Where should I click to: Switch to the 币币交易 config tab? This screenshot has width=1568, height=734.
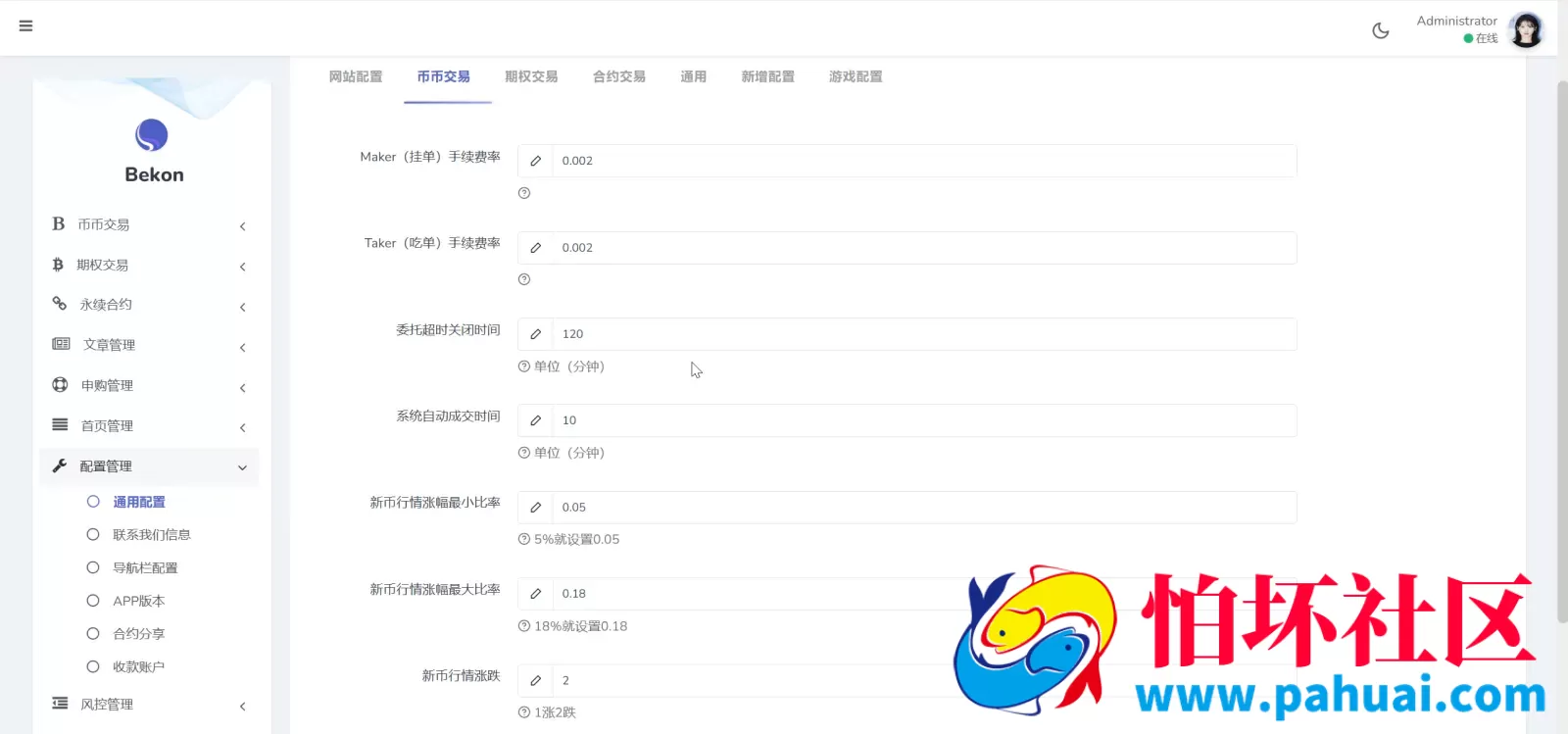coord(443,76)
